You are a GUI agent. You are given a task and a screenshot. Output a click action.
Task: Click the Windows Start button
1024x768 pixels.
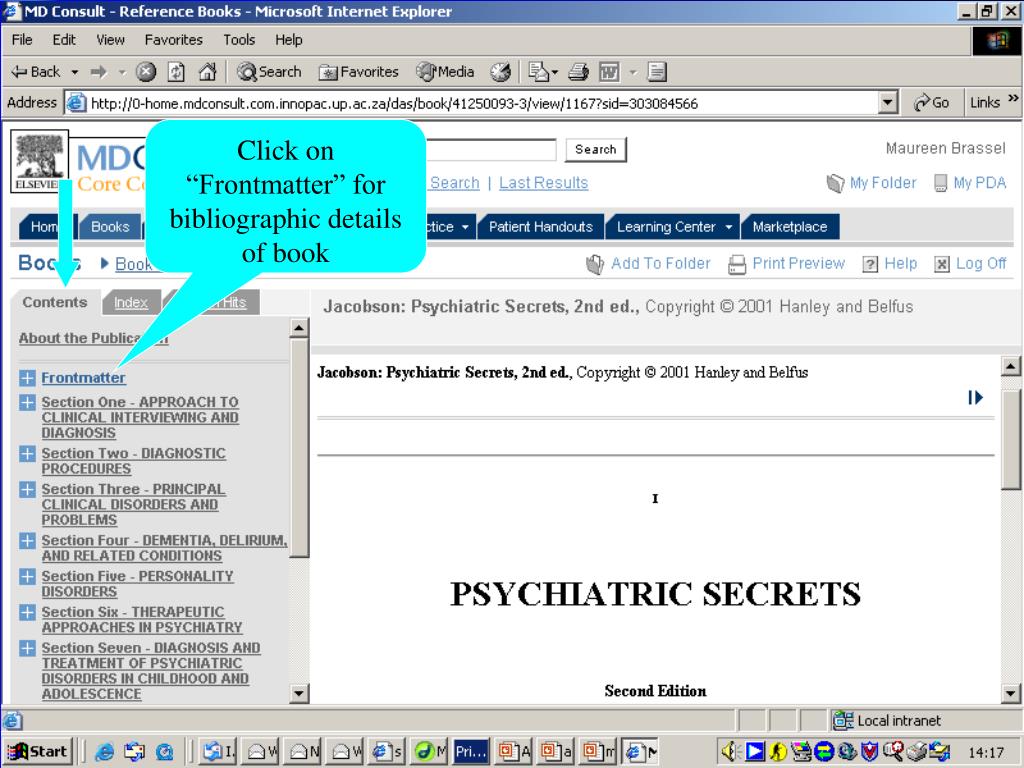37,752
